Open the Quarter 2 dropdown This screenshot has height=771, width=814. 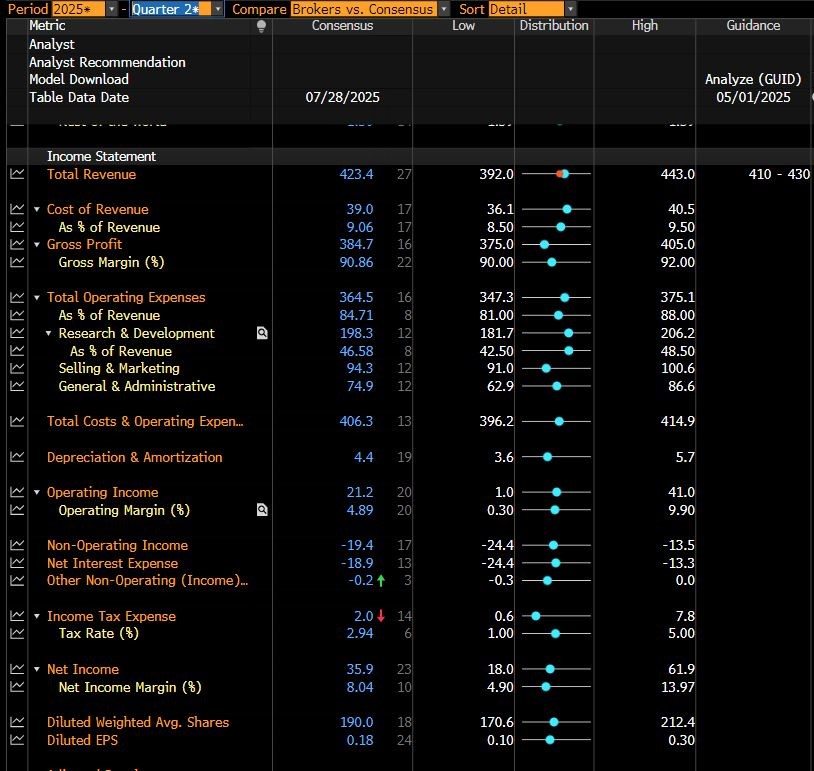point(218,9)
